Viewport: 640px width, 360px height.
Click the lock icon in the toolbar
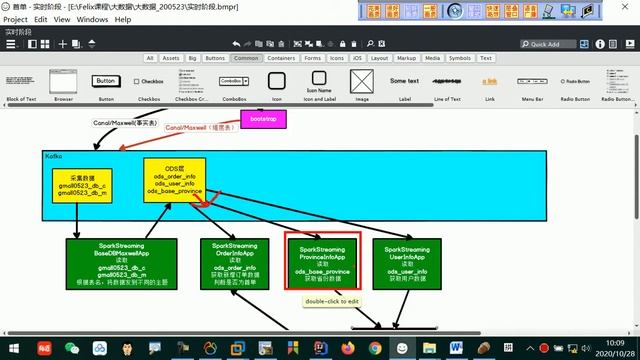tap(342, 44)
